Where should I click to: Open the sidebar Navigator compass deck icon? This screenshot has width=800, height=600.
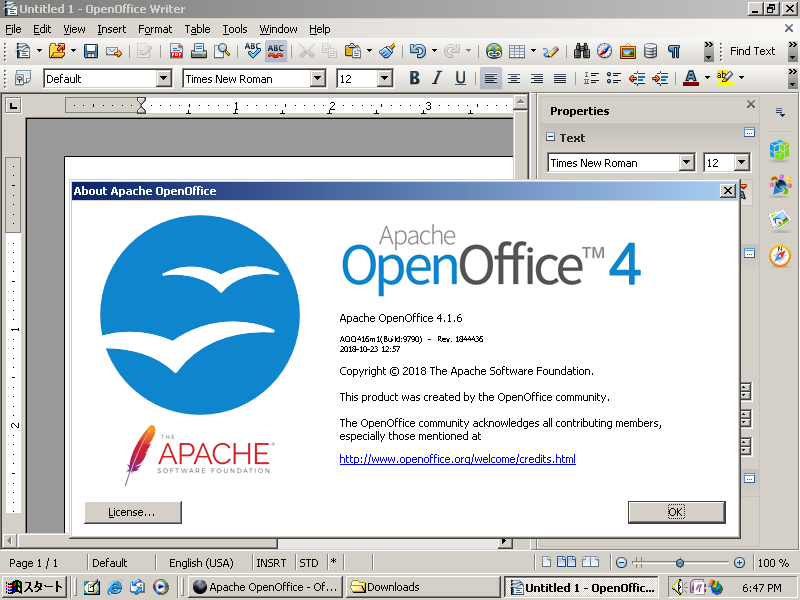pyautogui.click(x=780, y=256)
